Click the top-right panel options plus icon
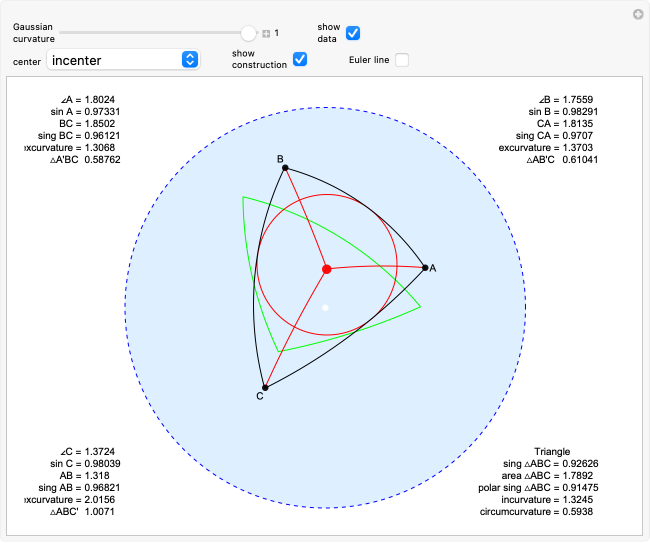 point(637,14)
